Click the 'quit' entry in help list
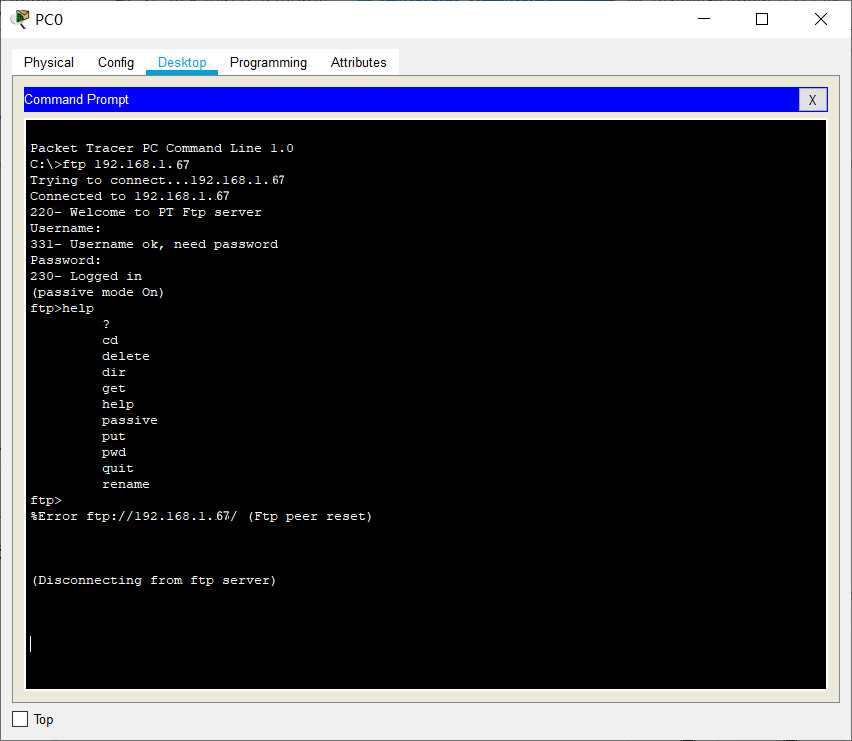 (x=118, y=468)
